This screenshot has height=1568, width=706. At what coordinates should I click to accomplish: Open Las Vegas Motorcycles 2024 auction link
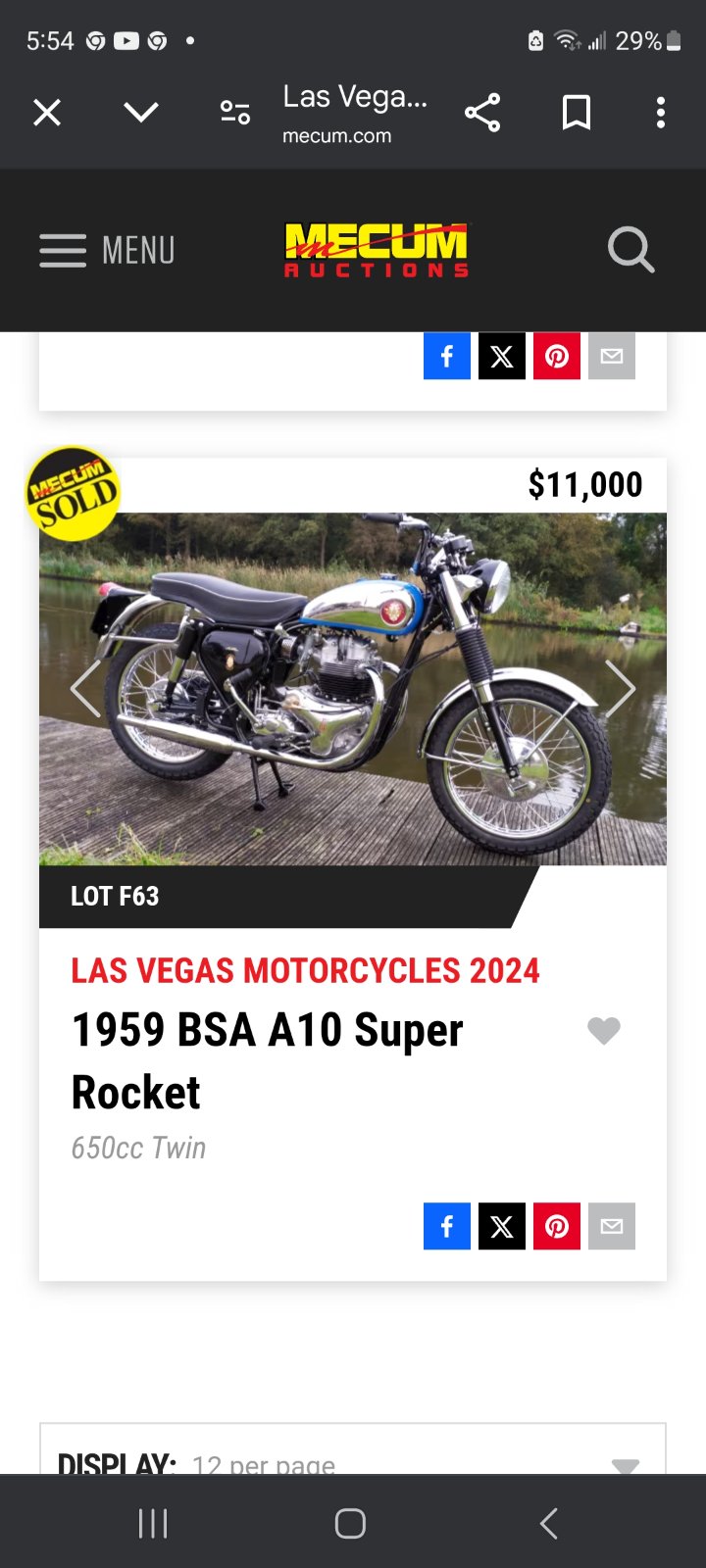pyautogui.click(x=305, y=970)
